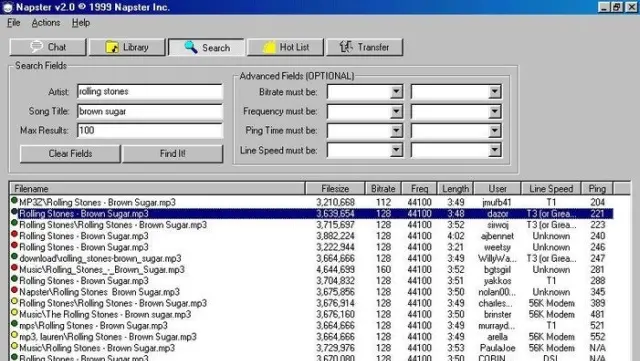Screen dimensions: 640x361
Task: Click length value 4:02
Action: pyautogui.click(x=456, y=236)
